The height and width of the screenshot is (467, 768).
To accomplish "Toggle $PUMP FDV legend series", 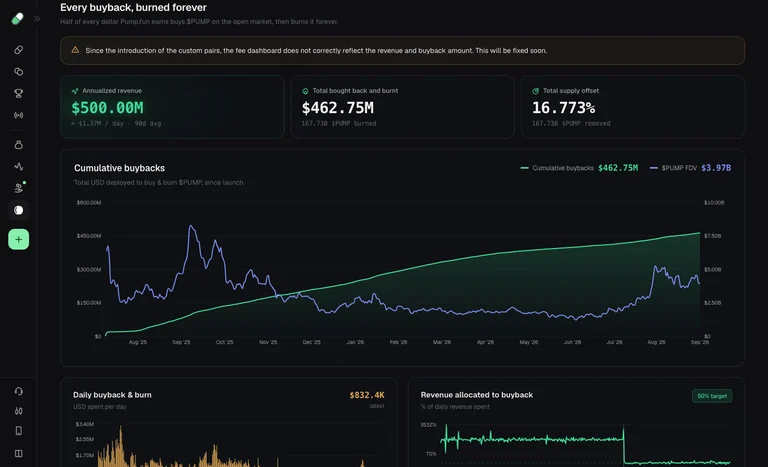I will click(x=690, y=168).
